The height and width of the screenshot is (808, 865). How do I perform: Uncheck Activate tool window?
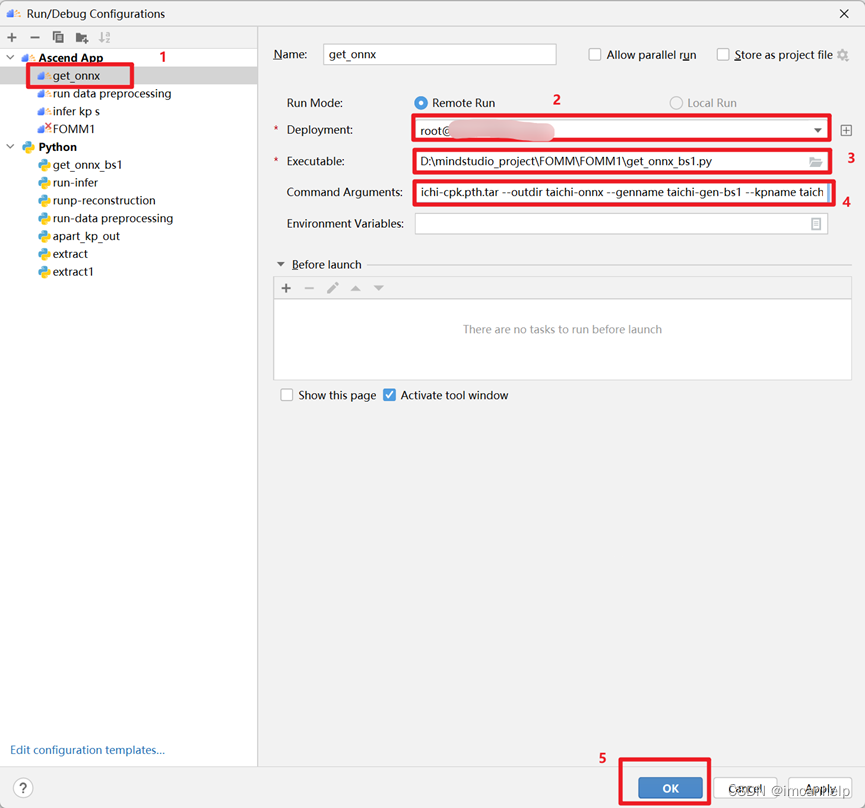click(389, 394)
